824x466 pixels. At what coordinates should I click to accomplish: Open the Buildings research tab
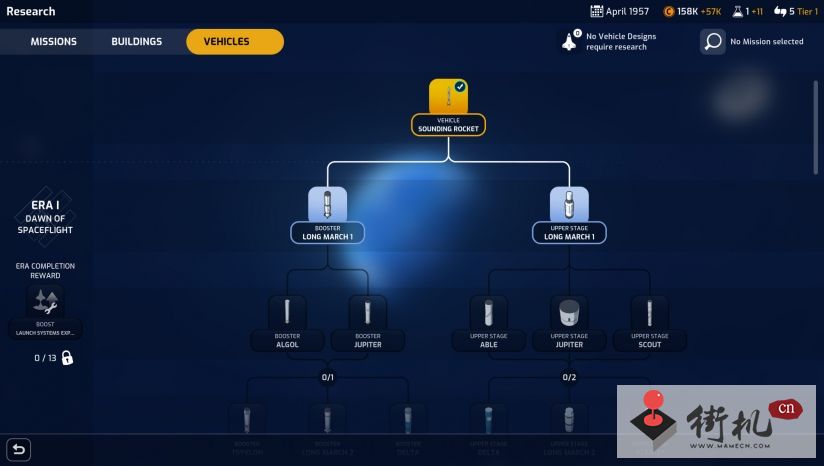click(137, 42)
